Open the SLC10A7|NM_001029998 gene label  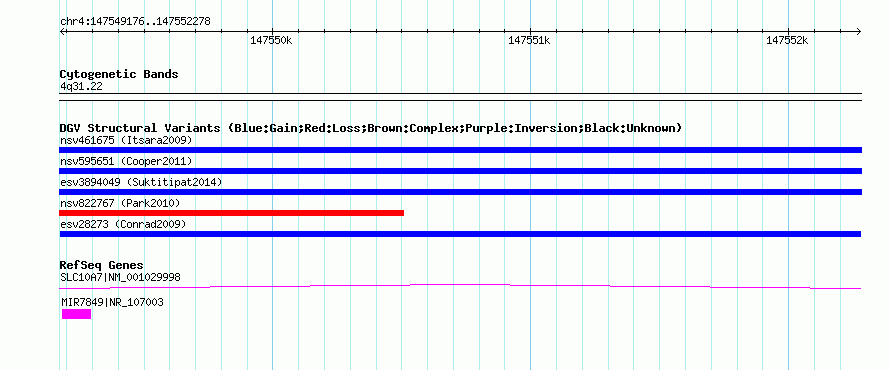click(x=120, y=278)
